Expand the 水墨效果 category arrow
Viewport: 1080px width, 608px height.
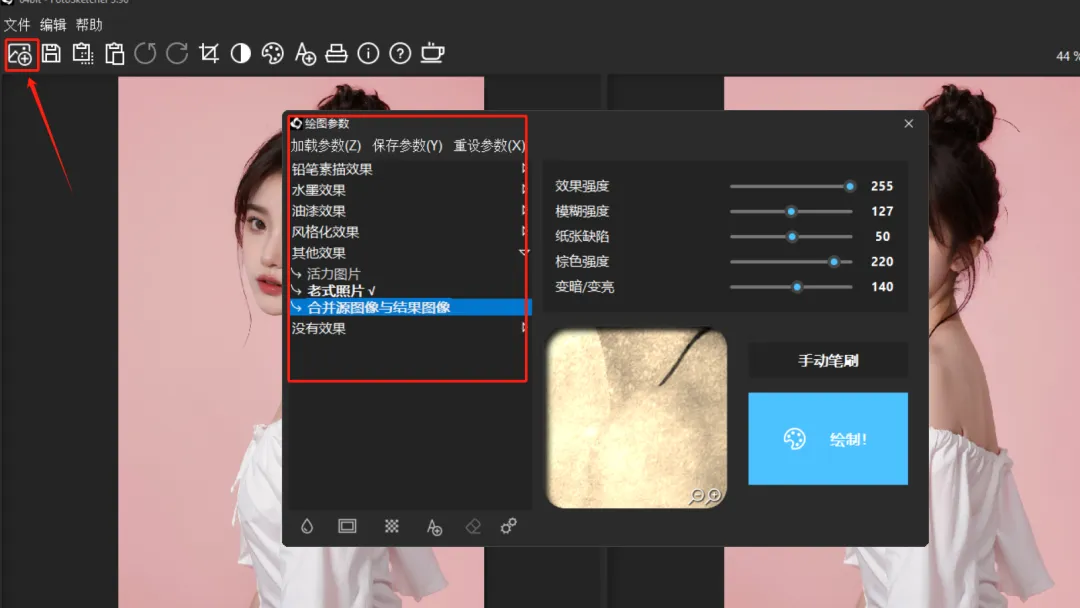pos(524,189)
